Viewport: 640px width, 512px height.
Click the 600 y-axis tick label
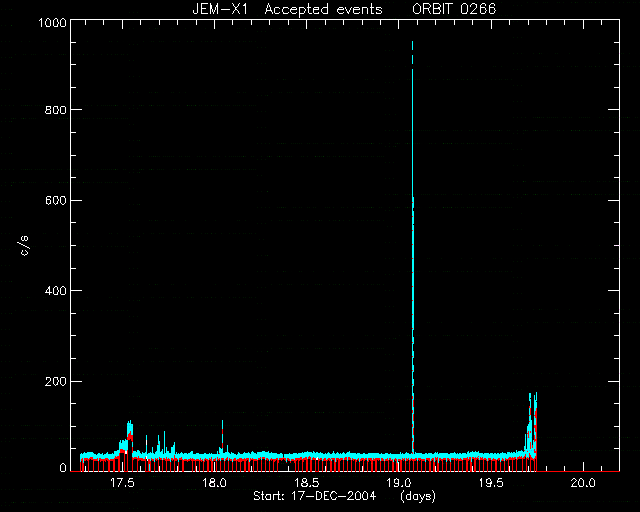(x=55, y=200)
